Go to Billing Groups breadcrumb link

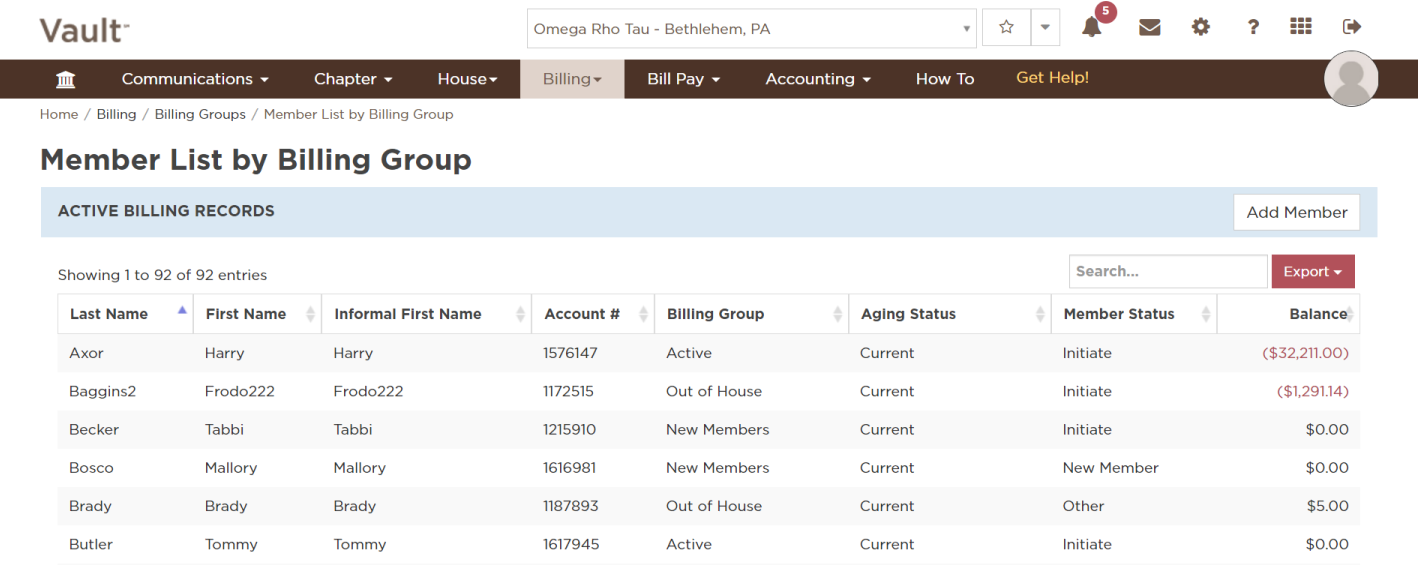200,114
